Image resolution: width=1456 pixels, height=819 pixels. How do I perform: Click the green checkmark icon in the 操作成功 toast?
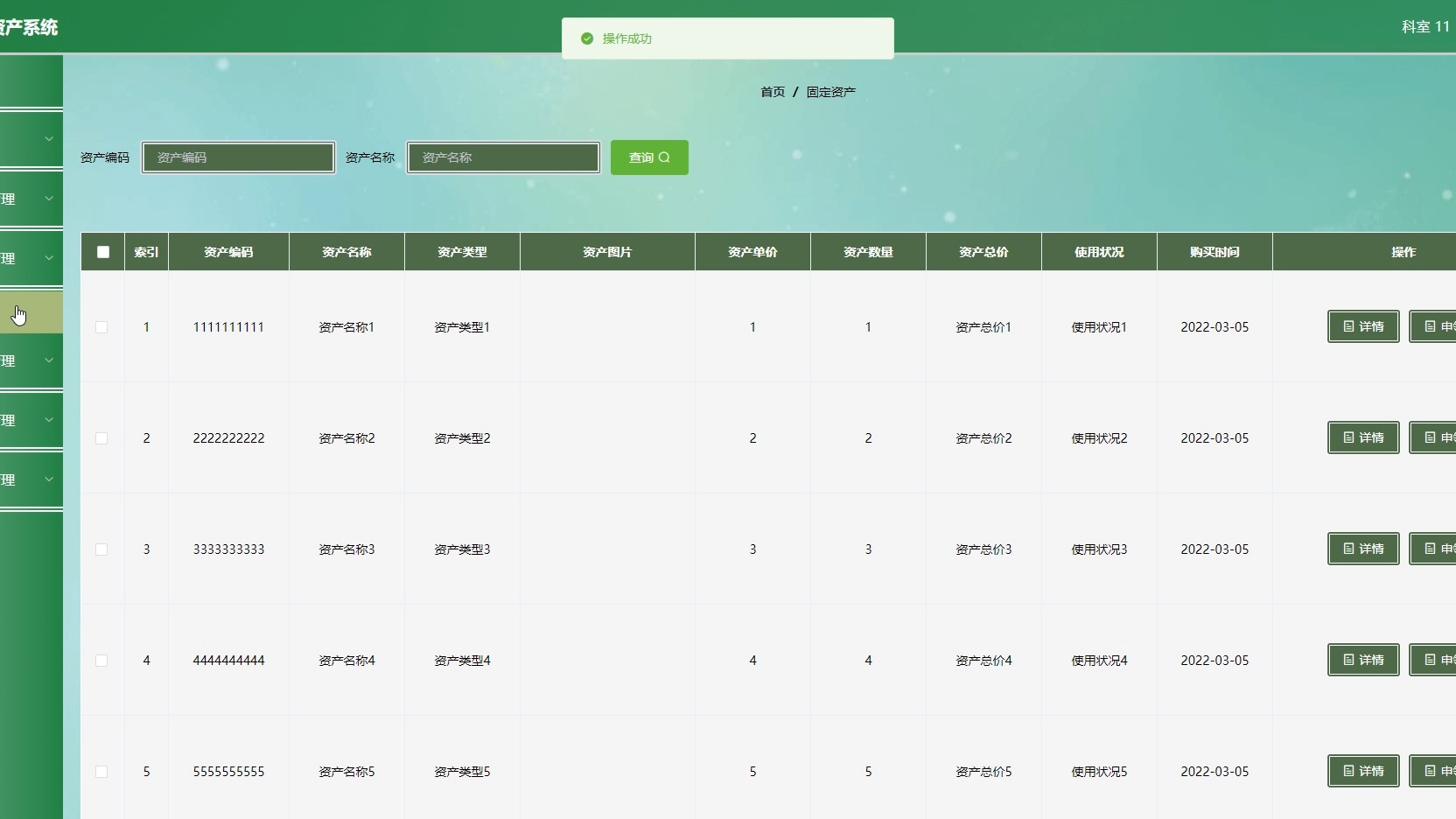pos(587,38)
